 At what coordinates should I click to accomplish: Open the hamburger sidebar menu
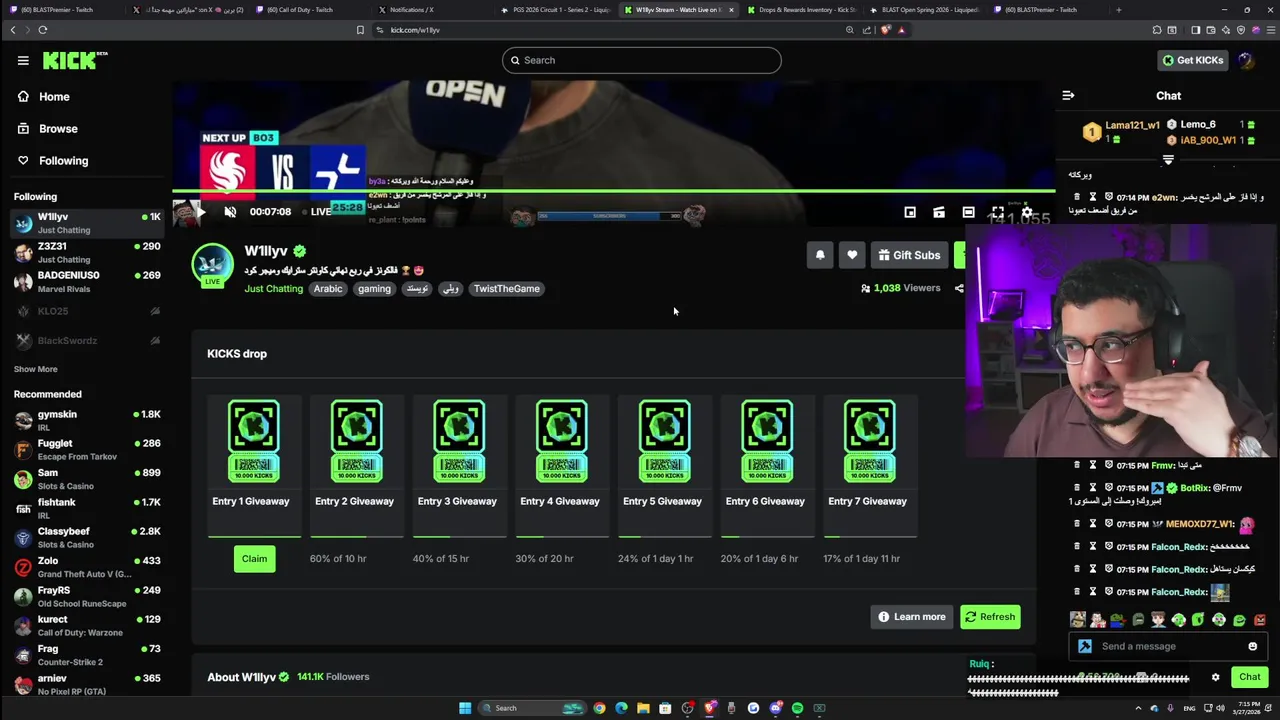(23, 61)
